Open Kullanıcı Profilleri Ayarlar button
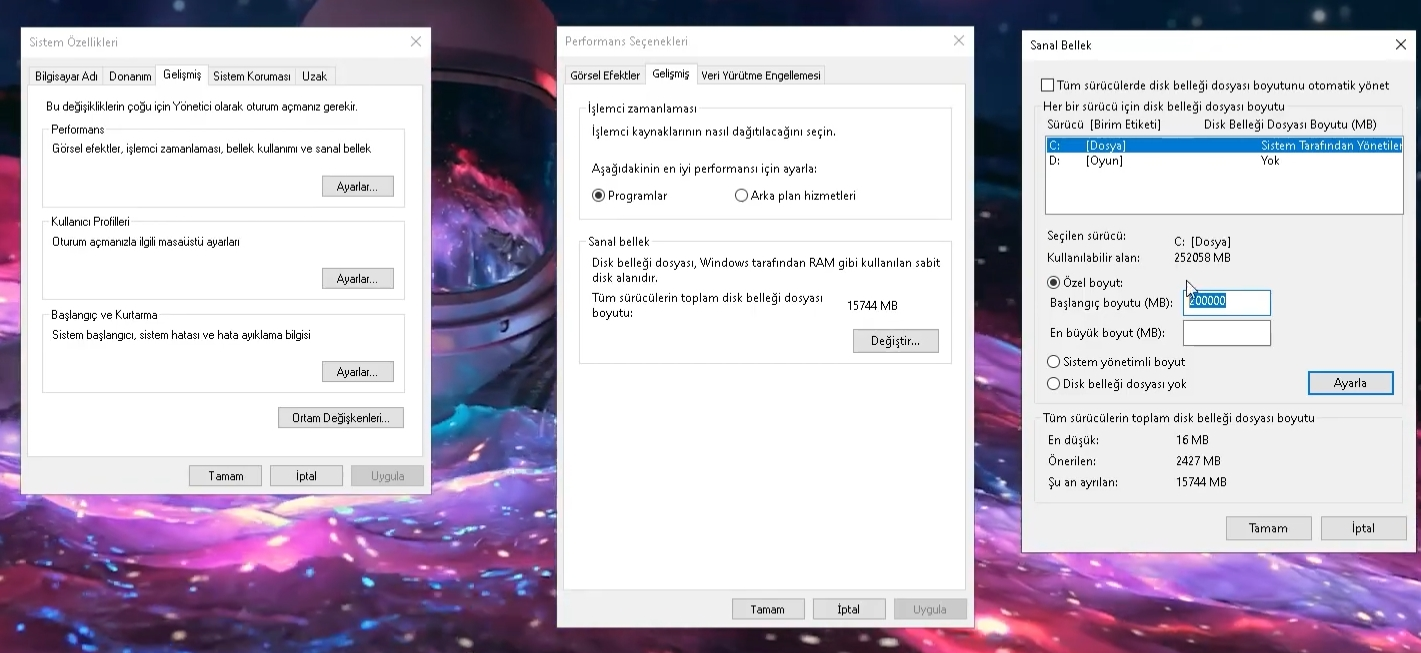The image size is (1421, 653). point(357,279)
